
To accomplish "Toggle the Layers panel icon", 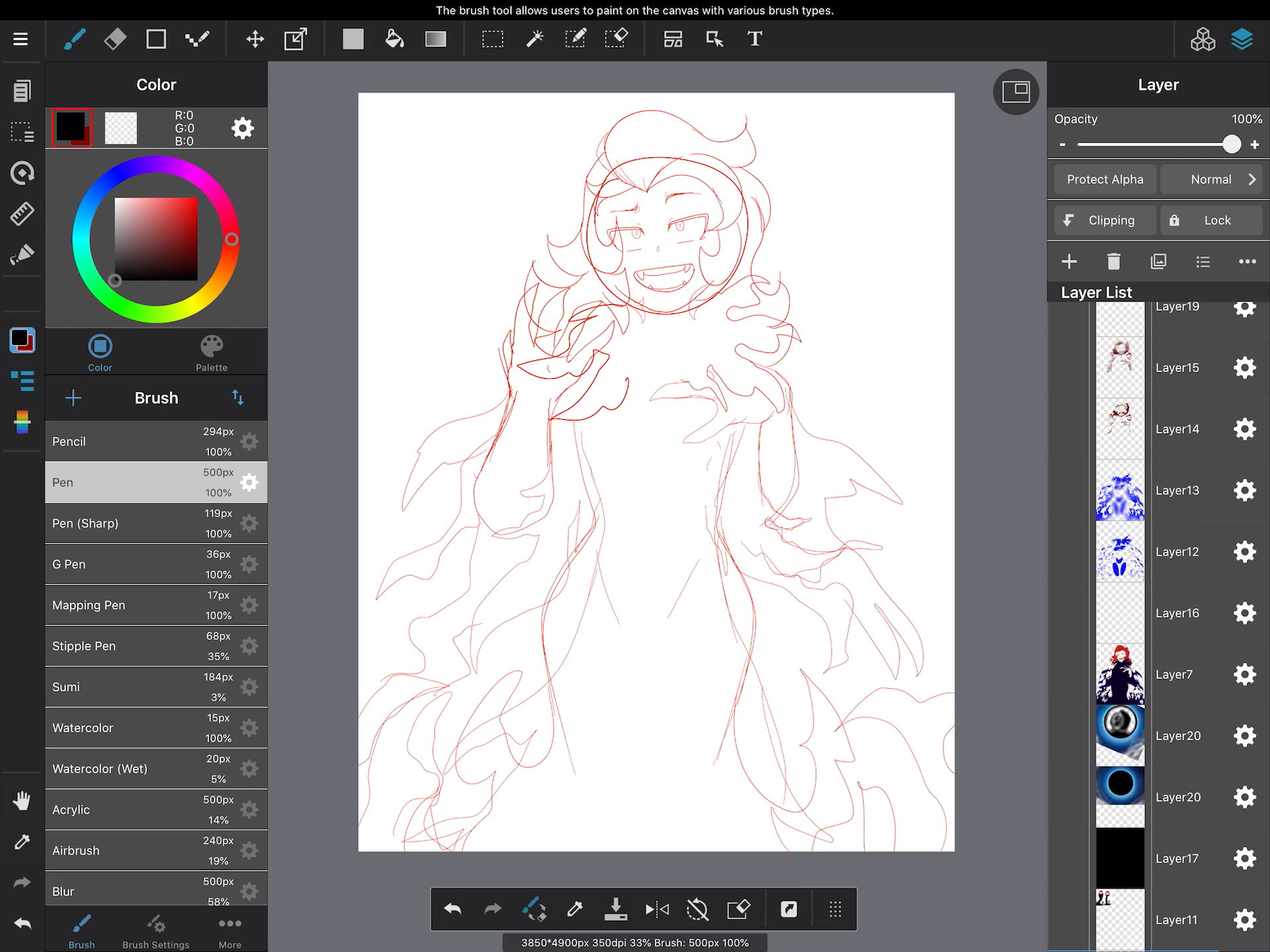I will click(x=1242, y=40).
